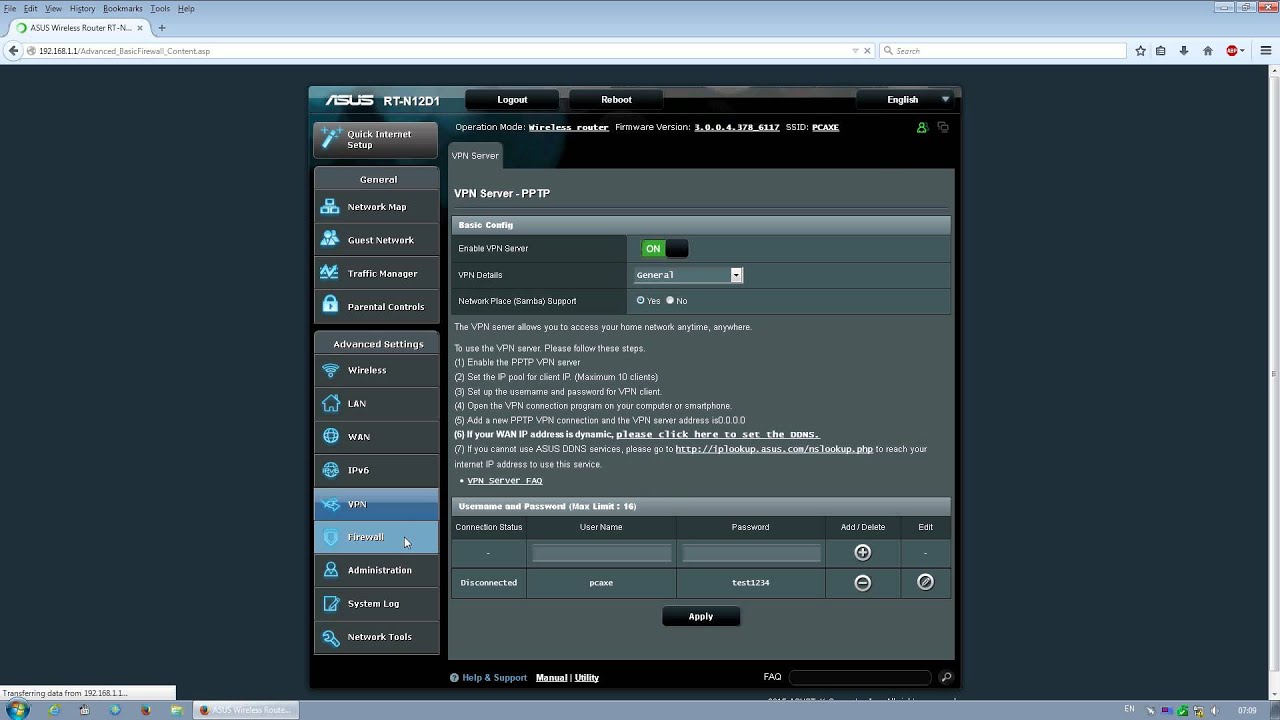Open the bookmarks list icon
The image size is (1280, 720).
pyautogui.click(x=1161, y=51)
